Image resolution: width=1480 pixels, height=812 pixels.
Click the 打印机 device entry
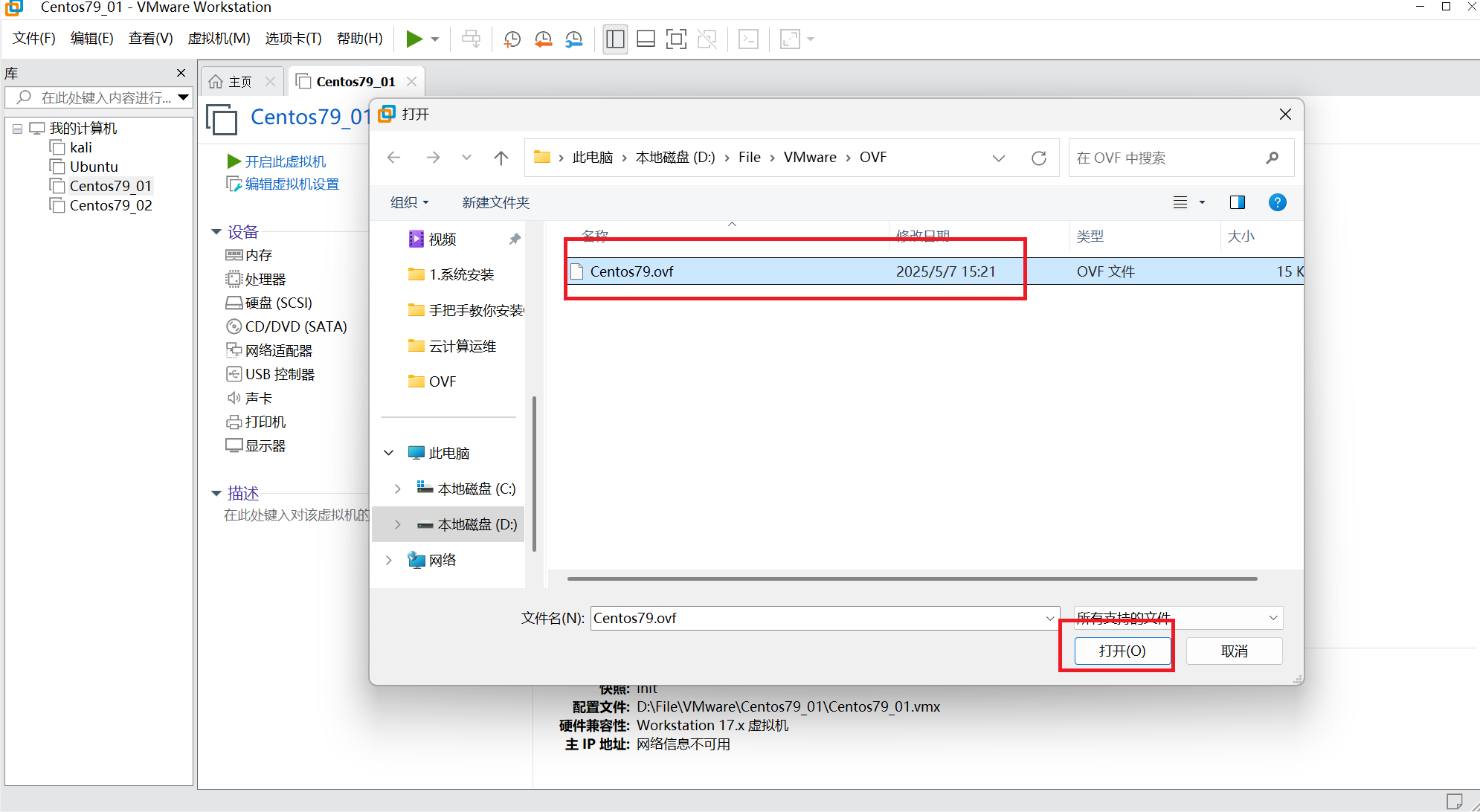[x=265, y=422]
